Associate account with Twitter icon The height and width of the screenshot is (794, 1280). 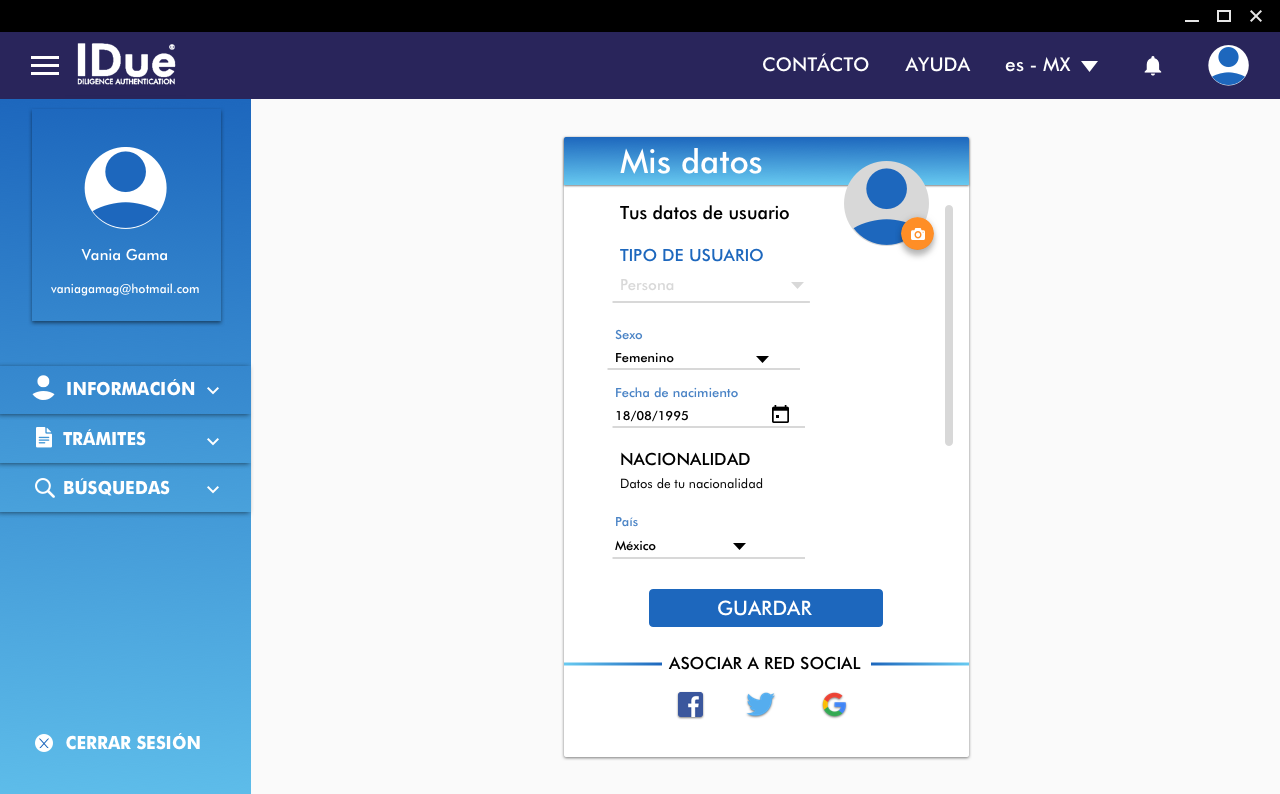(x=761, y=705)
